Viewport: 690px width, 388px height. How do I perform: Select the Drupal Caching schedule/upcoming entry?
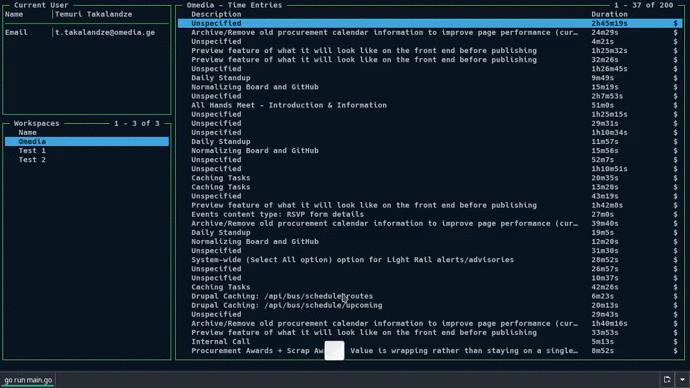coord(430,305)
